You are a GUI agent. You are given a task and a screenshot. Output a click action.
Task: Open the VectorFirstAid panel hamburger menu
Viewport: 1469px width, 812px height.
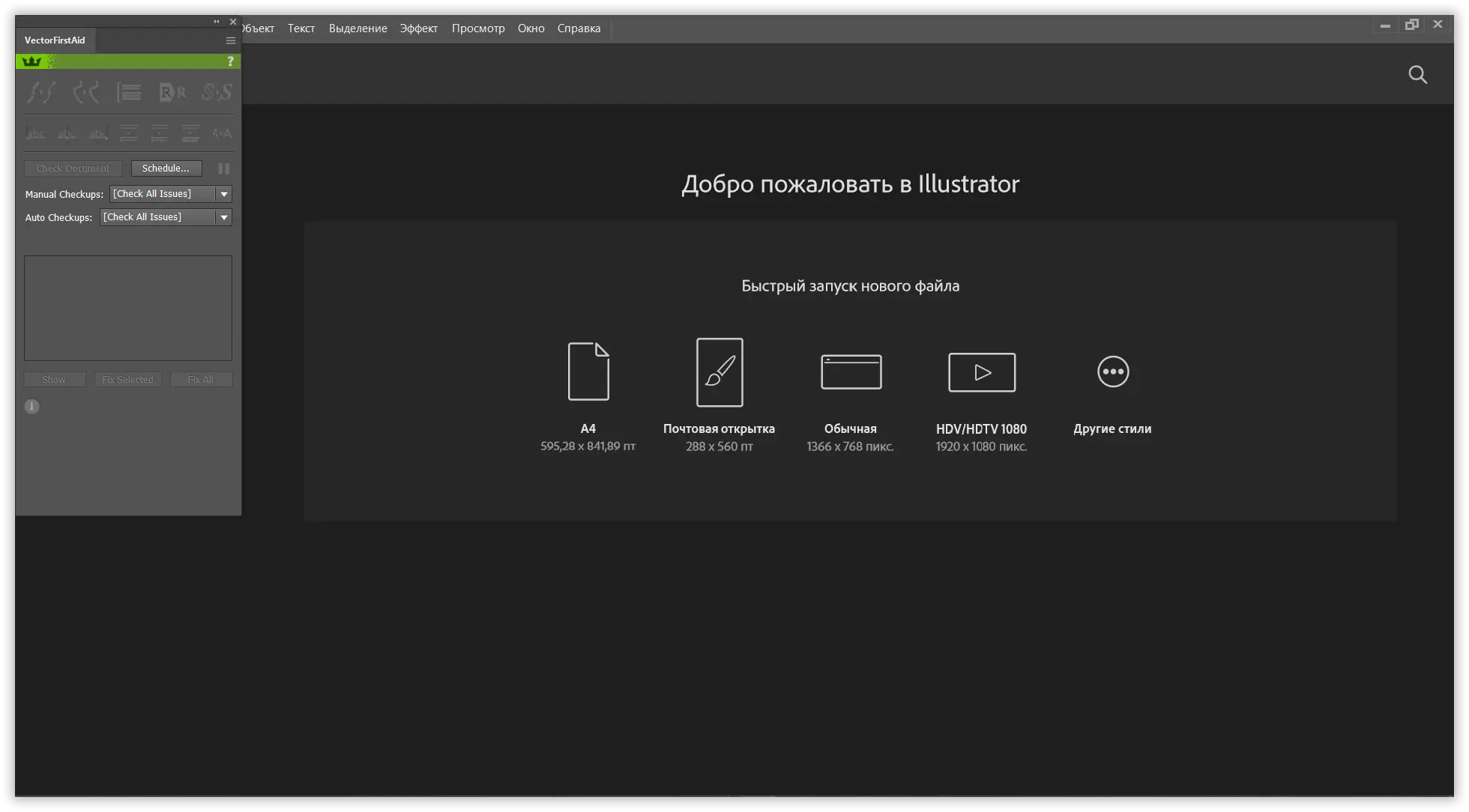pos(231,40)
